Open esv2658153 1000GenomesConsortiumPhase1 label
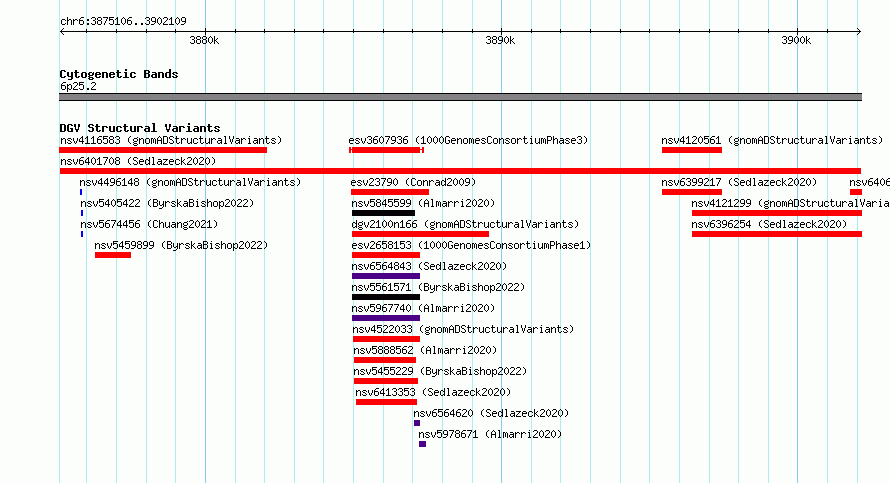The height and width of the screenshot is (483, 890). click(x=471, y=245)
